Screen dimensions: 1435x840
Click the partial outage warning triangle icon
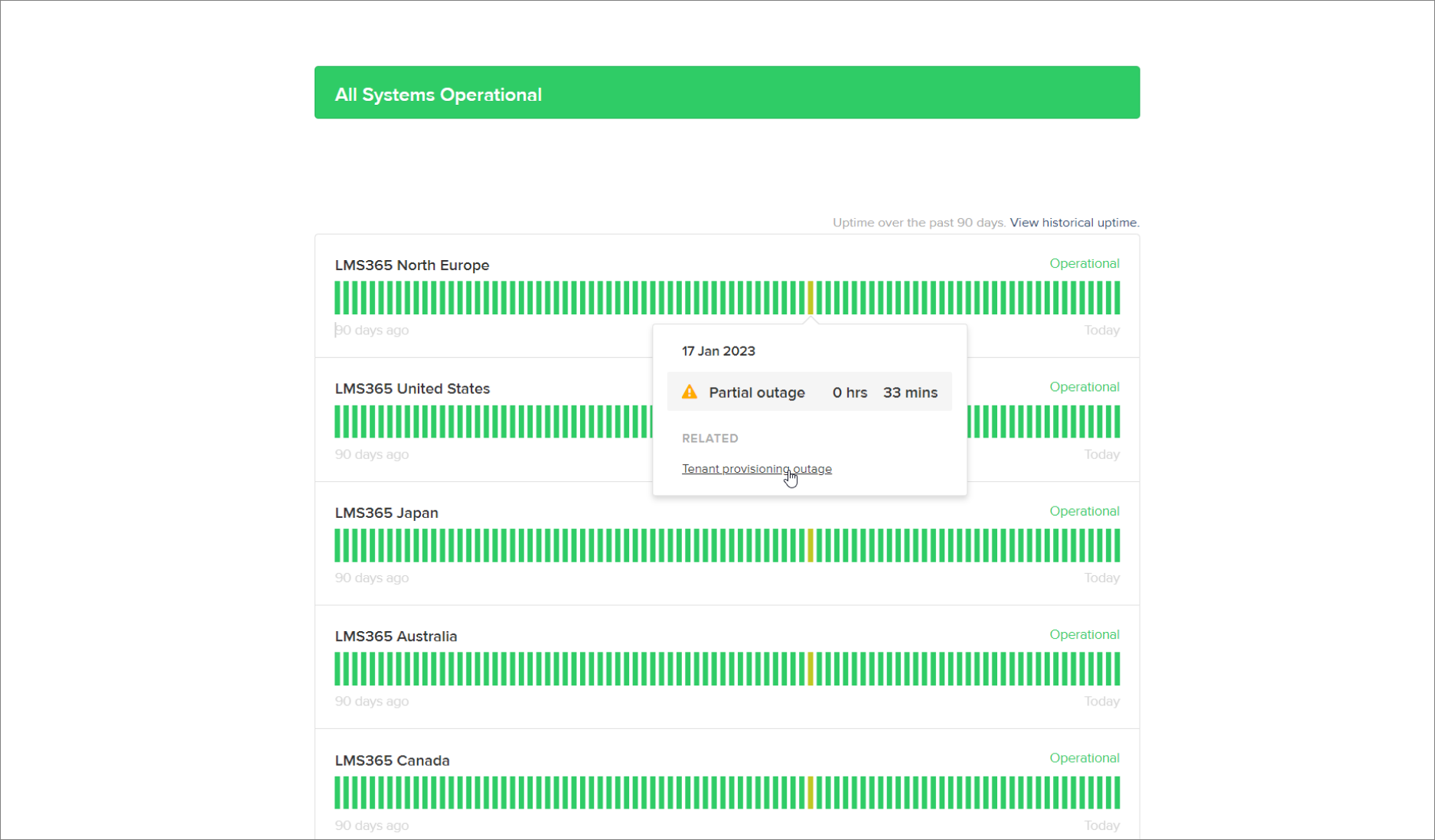click(x=690, y=392)
